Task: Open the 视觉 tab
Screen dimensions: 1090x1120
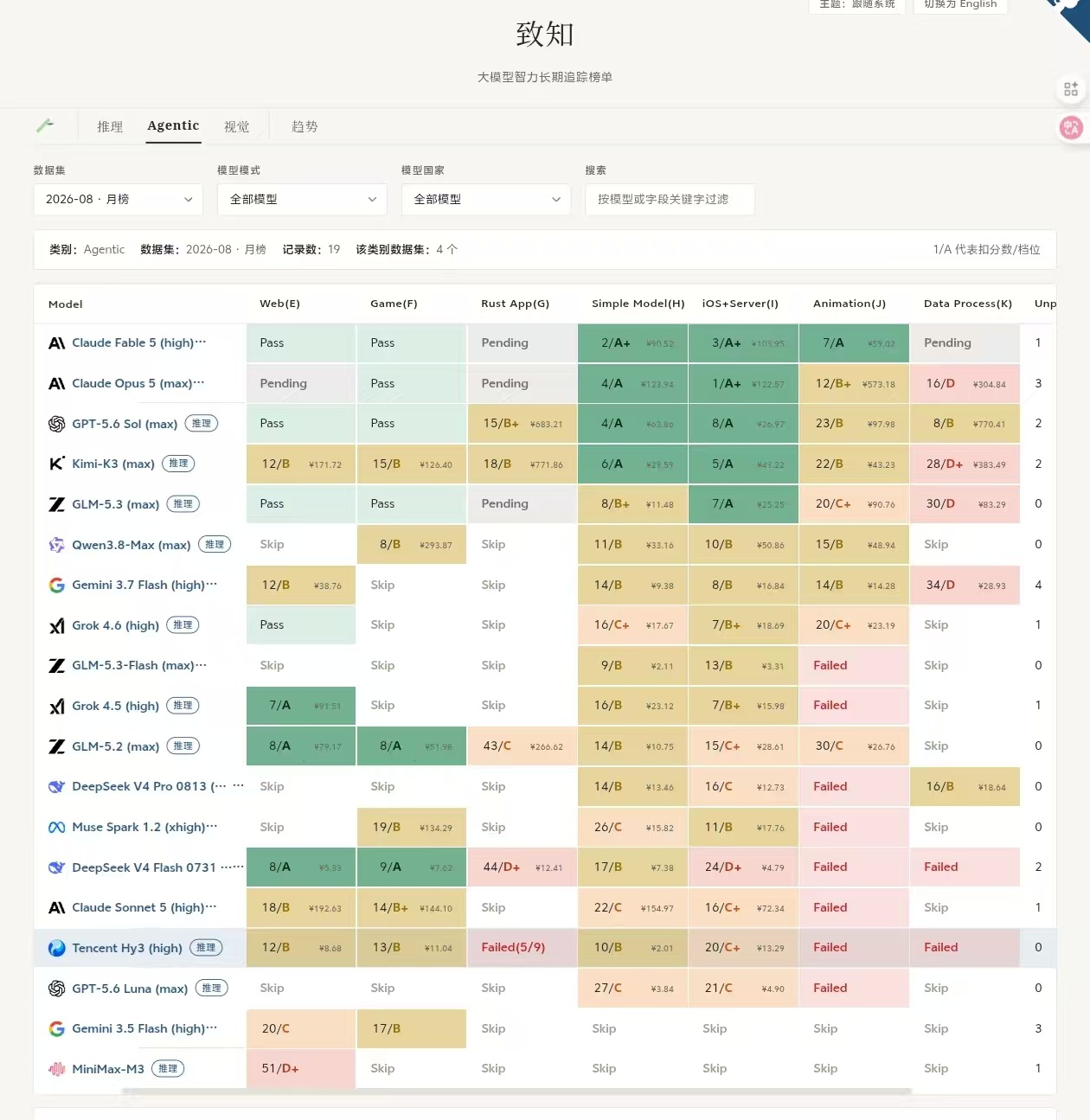Action: point(237,126)
